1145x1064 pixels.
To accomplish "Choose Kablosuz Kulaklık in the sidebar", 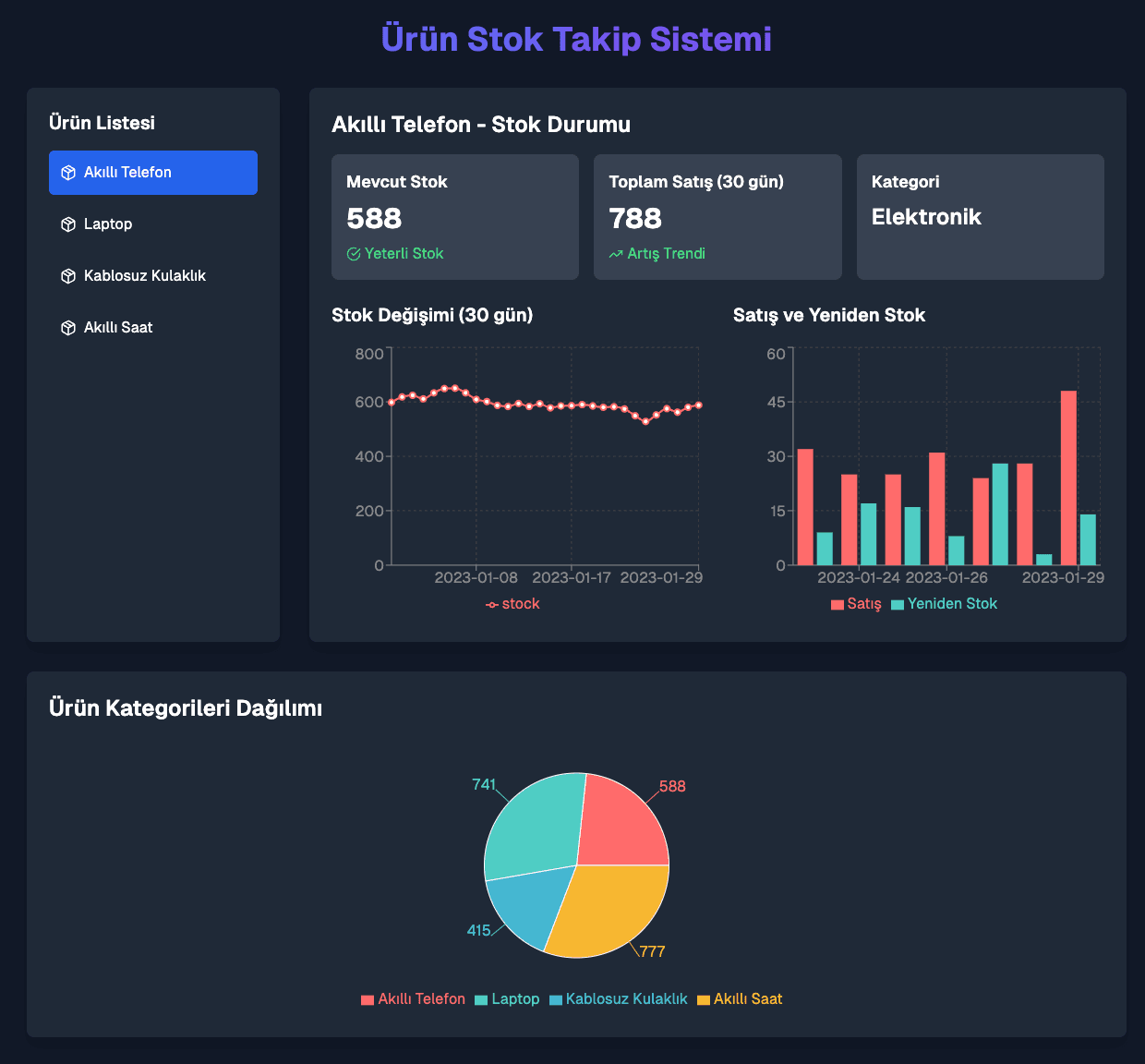I will 153,276.
